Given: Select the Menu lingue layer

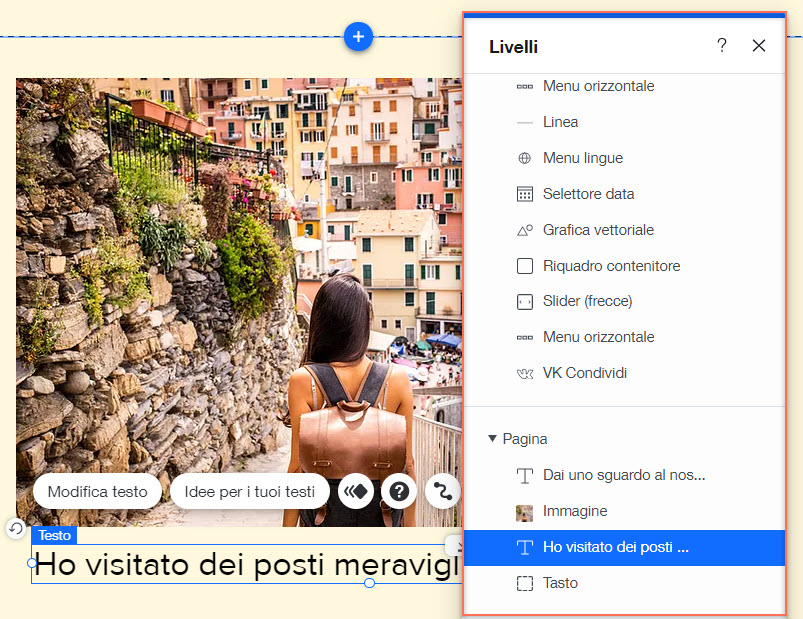Looking at the screenshot, I should tap(624, 158).
